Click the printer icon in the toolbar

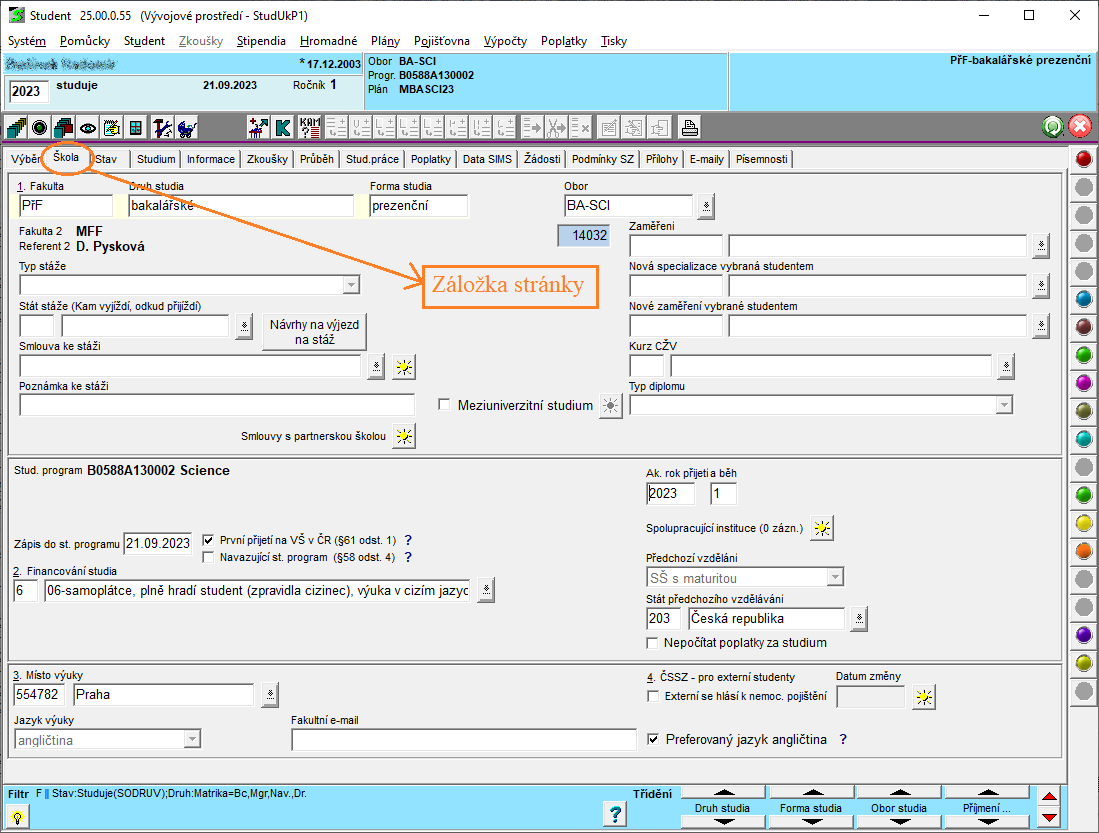point(689,128)
